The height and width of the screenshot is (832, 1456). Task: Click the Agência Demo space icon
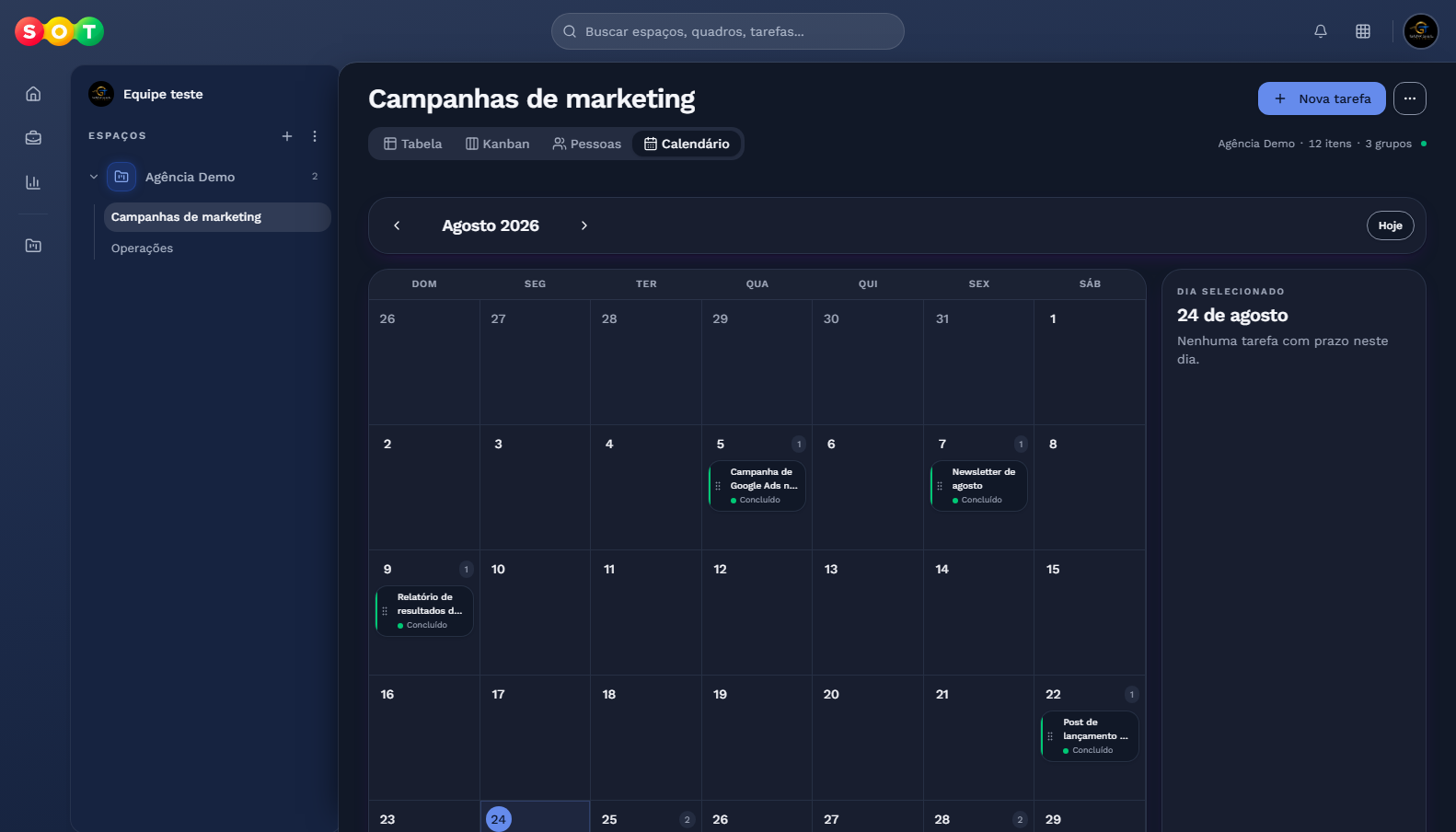(x=121, y=177)
